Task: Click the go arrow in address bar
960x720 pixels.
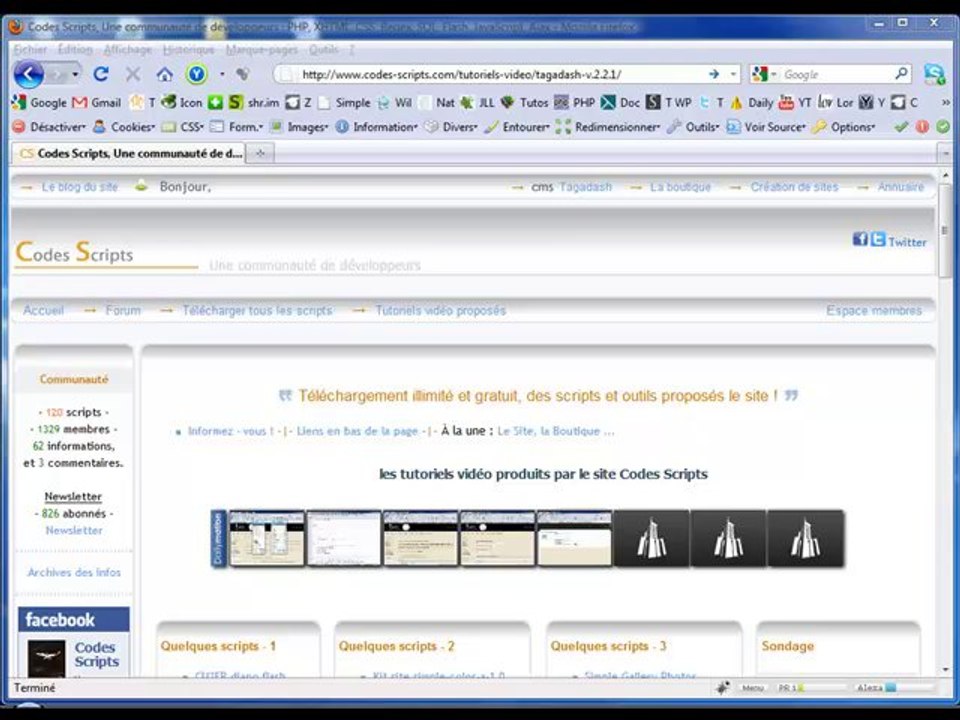Action: tap(714, 74)
